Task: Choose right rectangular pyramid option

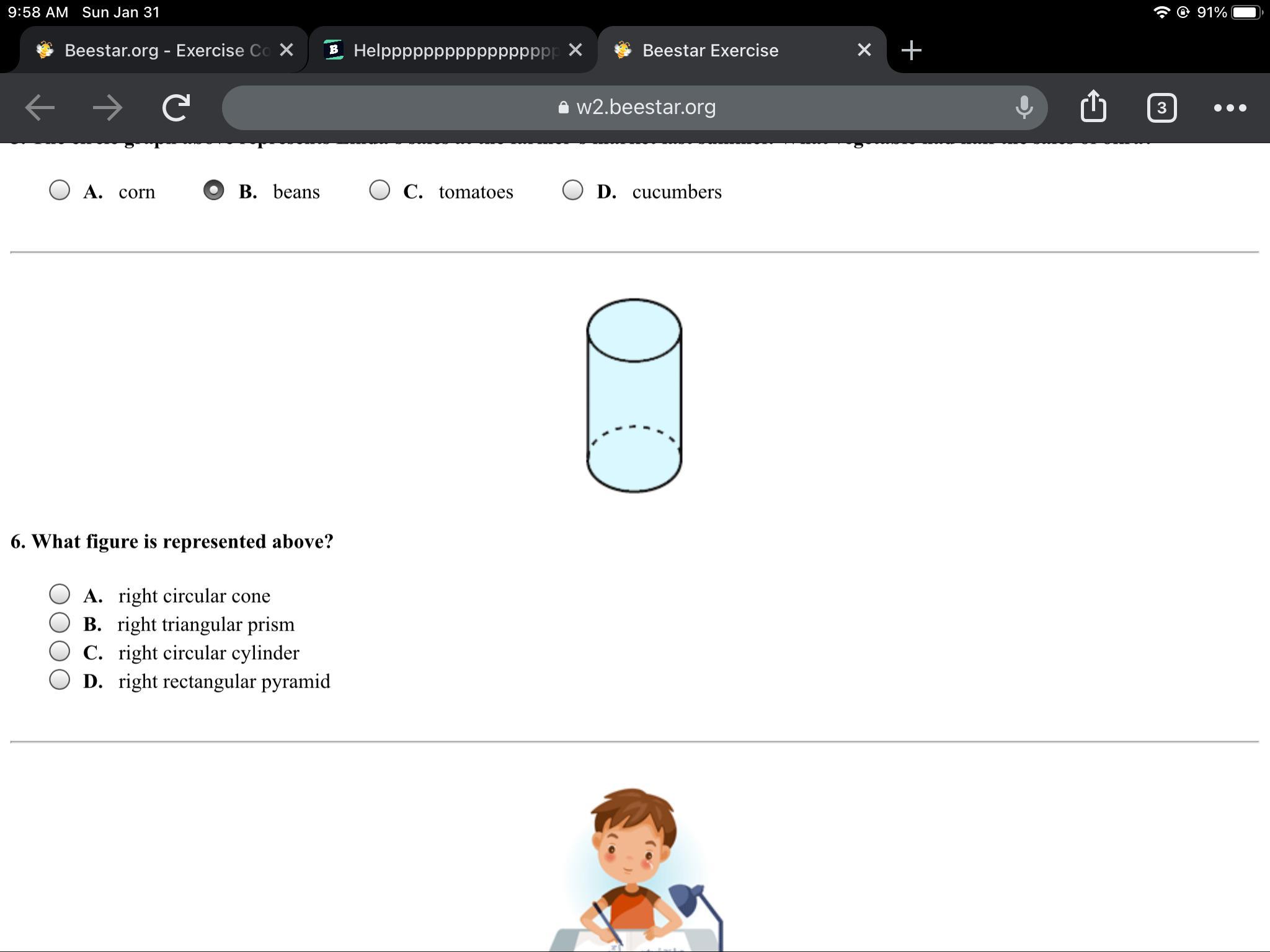Action: point(60,680)
